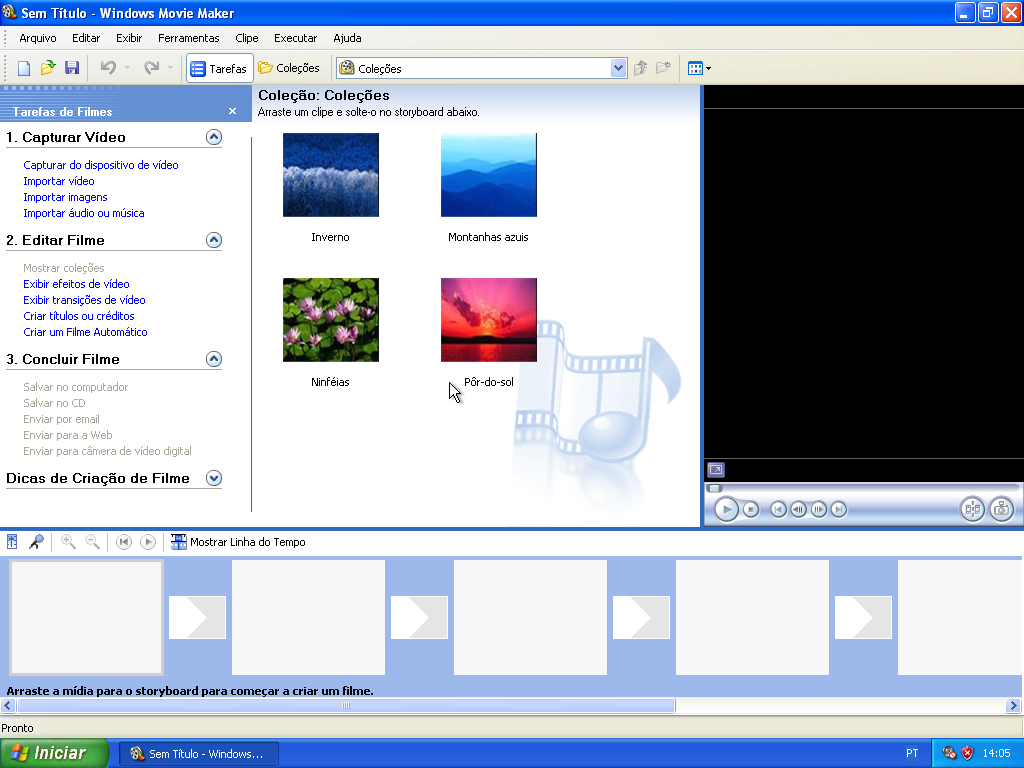The image size is (1024, 768).
Task: Save the project with the floppy disk icon
Action: (x=72, y=68)
